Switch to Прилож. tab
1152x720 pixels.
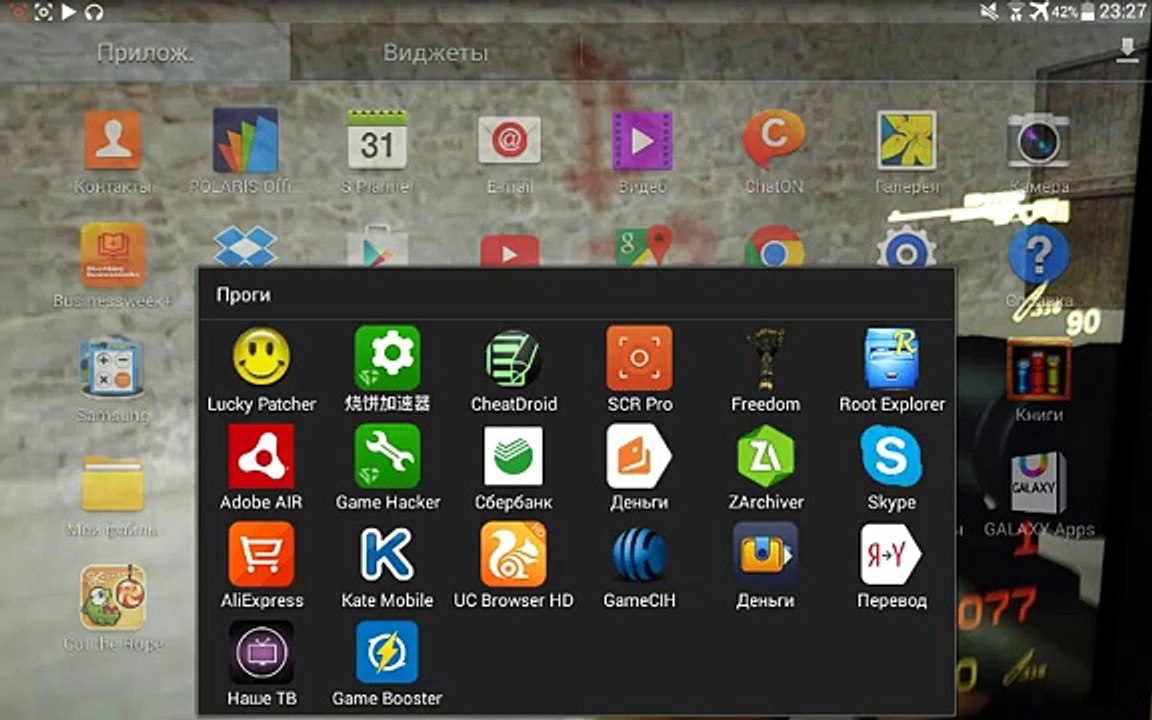[x=145, y=53]
